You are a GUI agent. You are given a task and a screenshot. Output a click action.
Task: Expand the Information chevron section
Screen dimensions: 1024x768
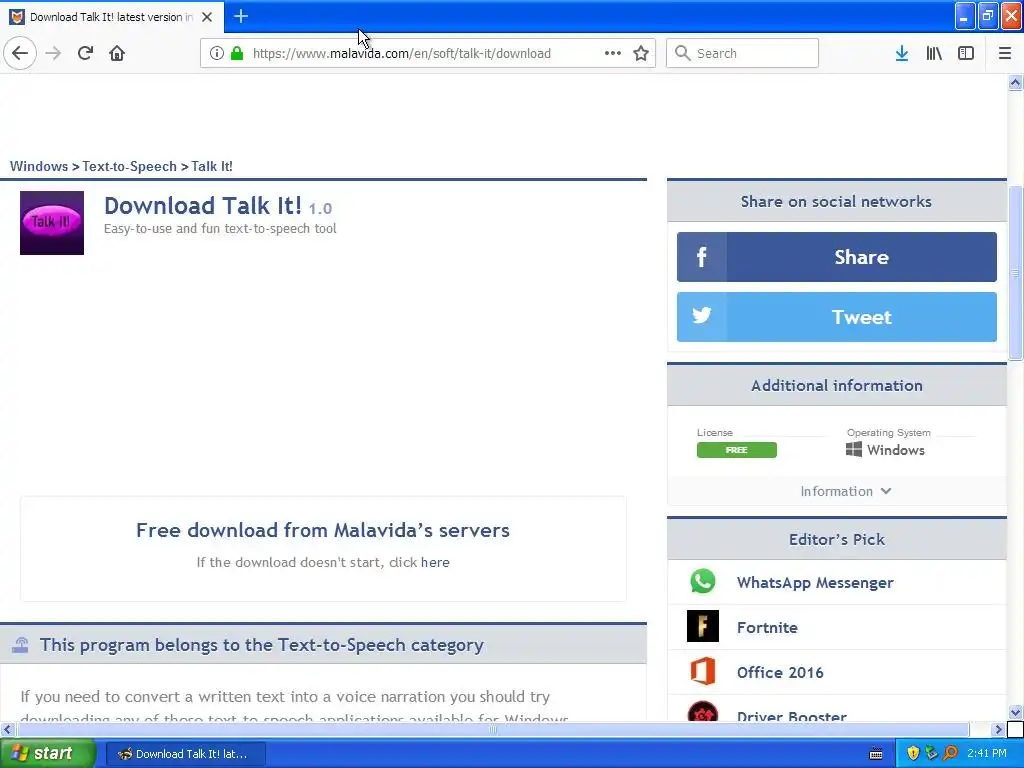[x=845, y=491]
